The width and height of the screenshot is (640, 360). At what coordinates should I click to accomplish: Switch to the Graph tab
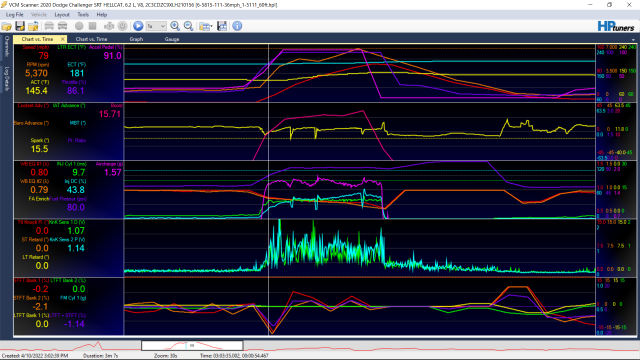(x=136, y=39)
